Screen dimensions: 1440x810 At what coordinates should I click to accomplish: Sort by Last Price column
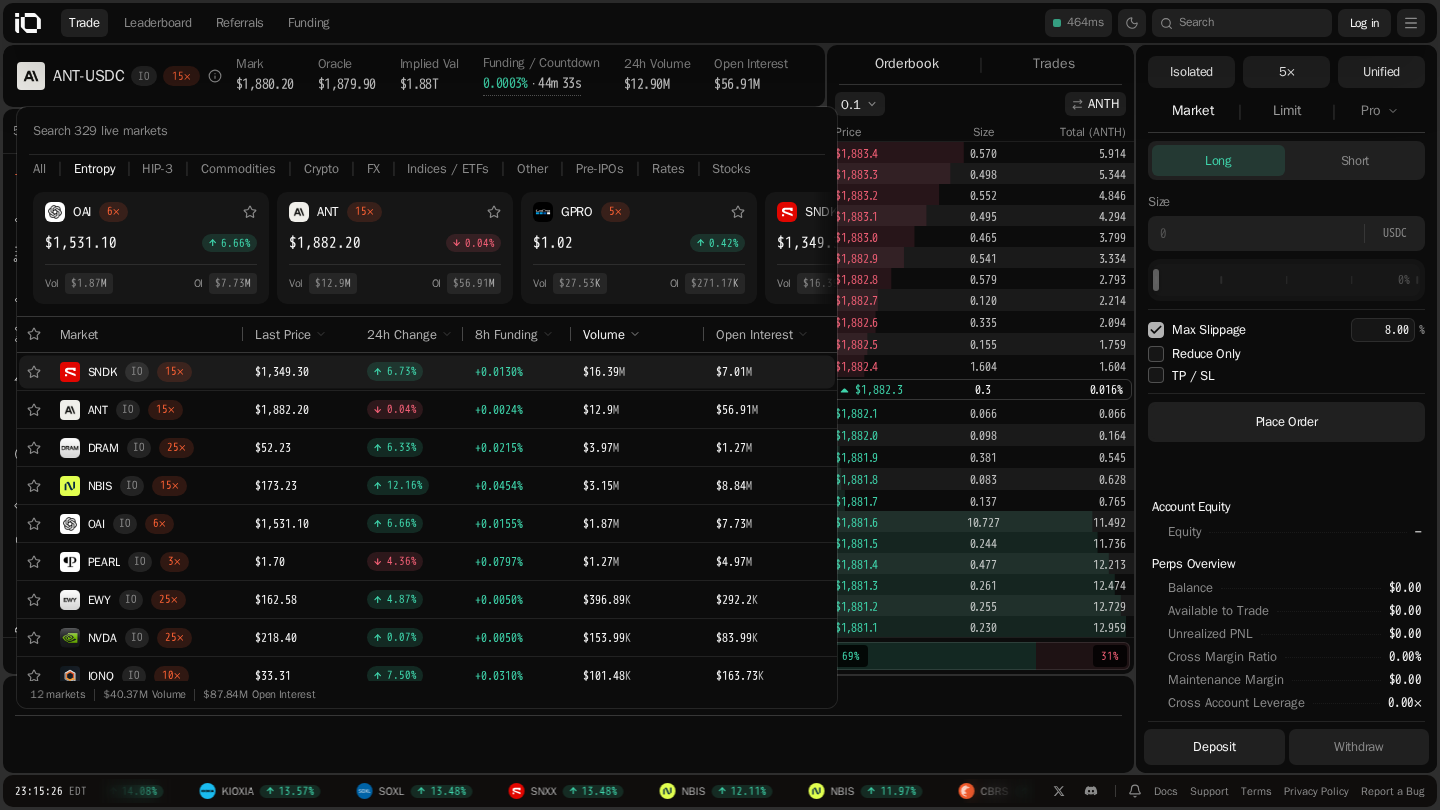290,335
